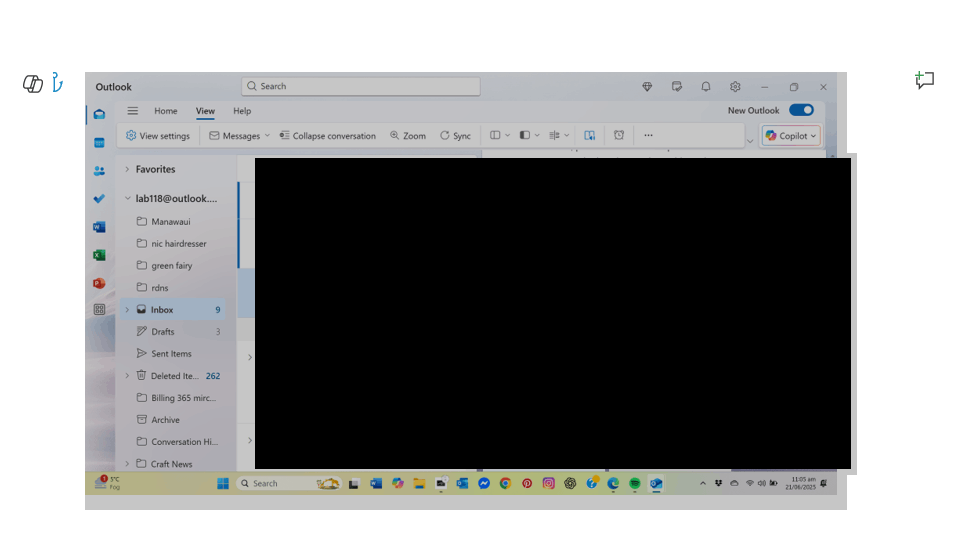Click the Outlook search box
This screenshot has height=554, width=954.
click(x=361, y=86)
